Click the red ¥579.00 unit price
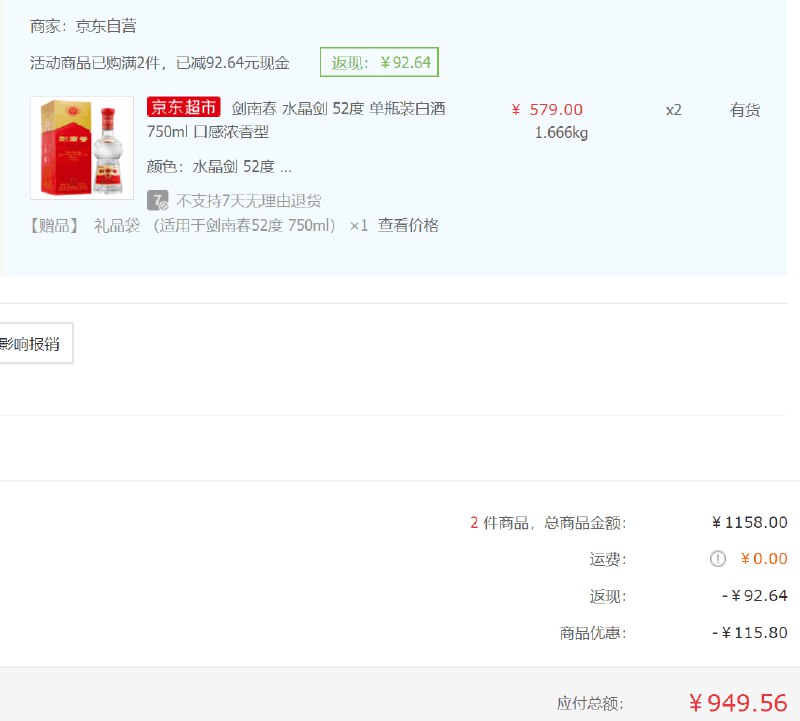800x721 pixels. (x=547, y=110)
